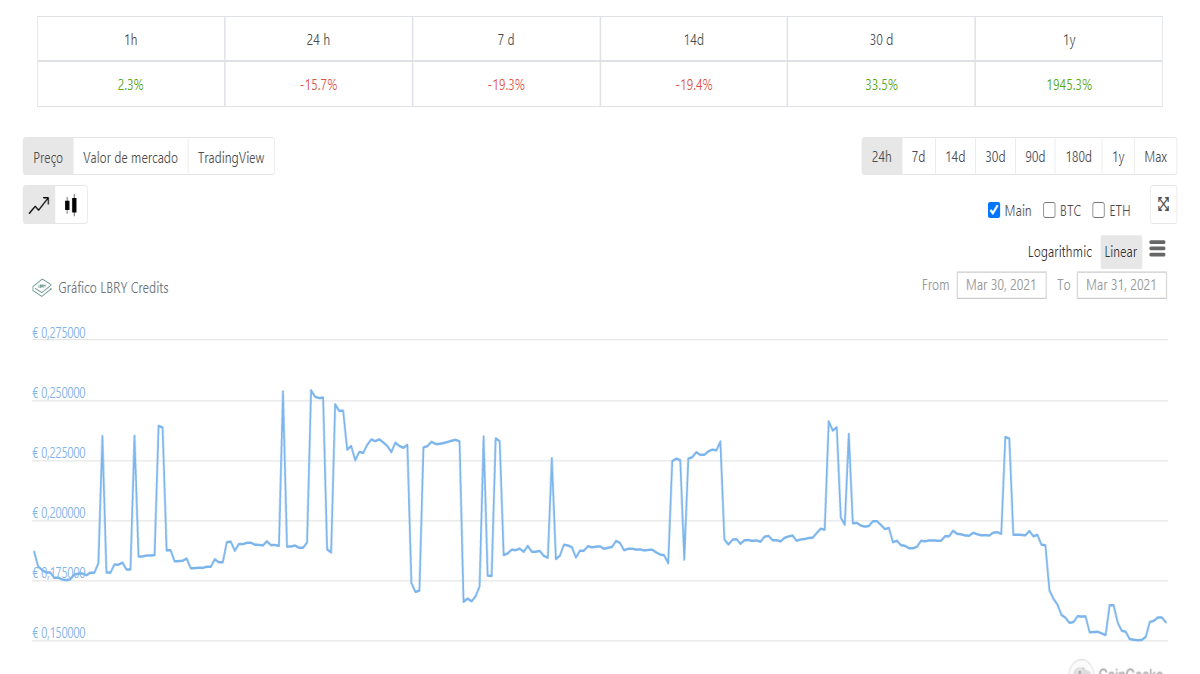The height and width of the screenshot is (674, 1200).
Task: Click the 2.3% one-hour change value
Action: 131,85
